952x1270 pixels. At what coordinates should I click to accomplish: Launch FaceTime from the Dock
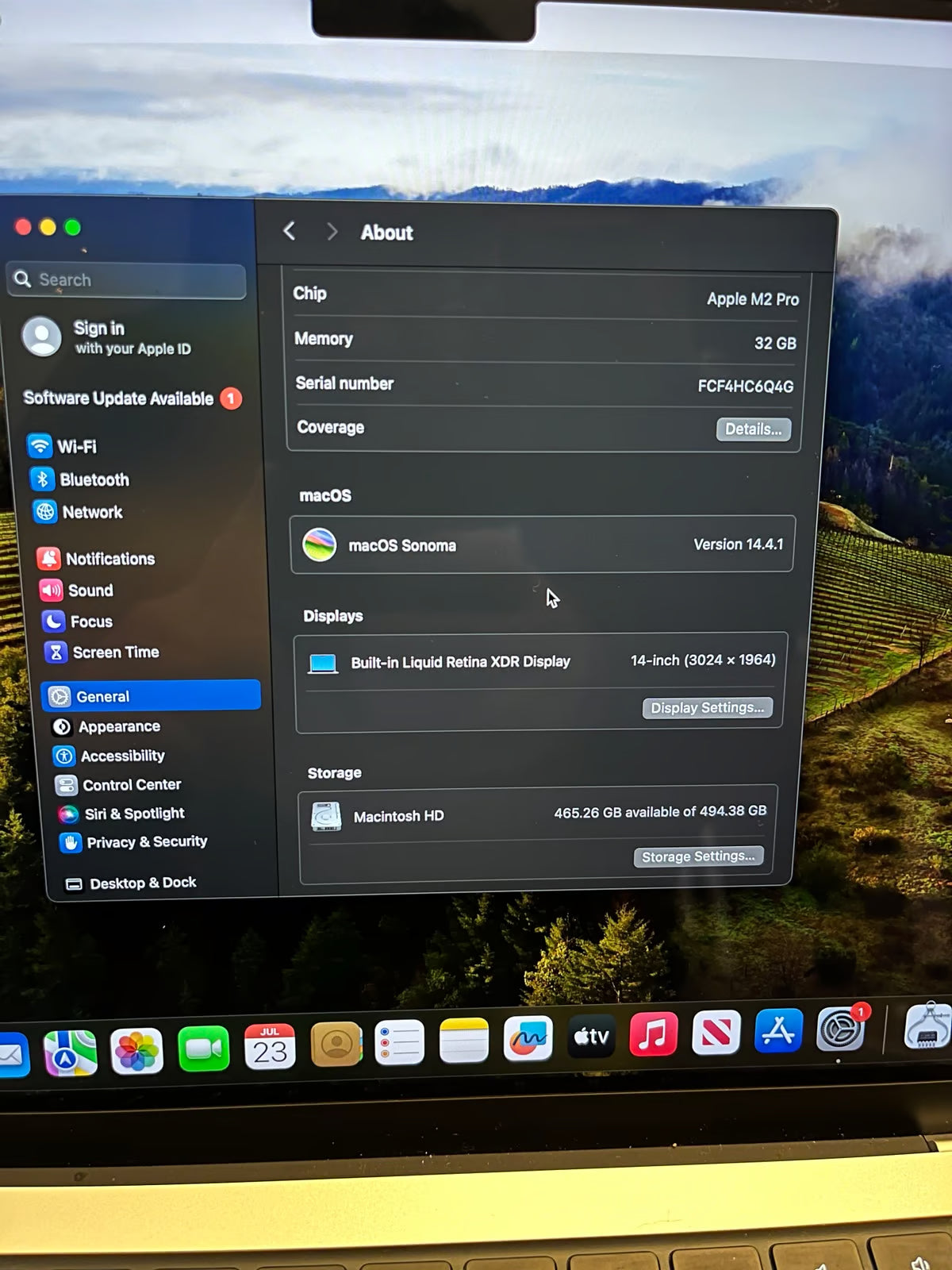204,1049
